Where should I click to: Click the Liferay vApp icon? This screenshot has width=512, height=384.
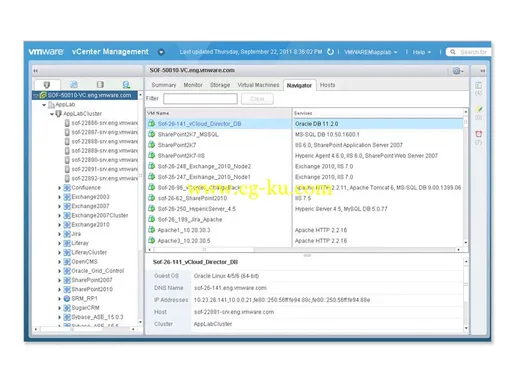[67, 243]
